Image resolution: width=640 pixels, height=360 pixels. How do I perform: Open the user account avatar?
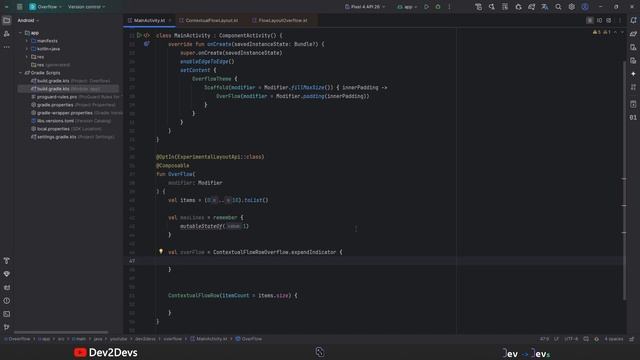(585, 7)
